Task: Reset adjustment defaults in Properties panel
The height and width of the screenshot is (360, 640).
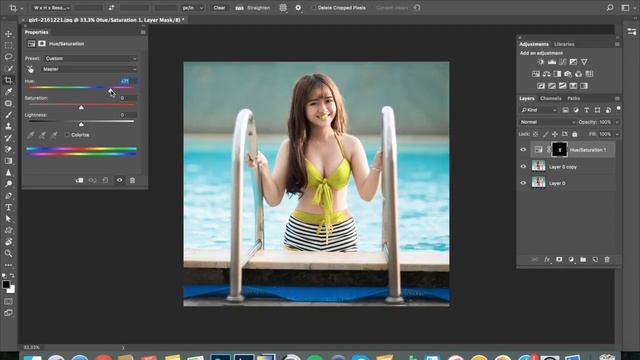Action: tap(105, 180)
